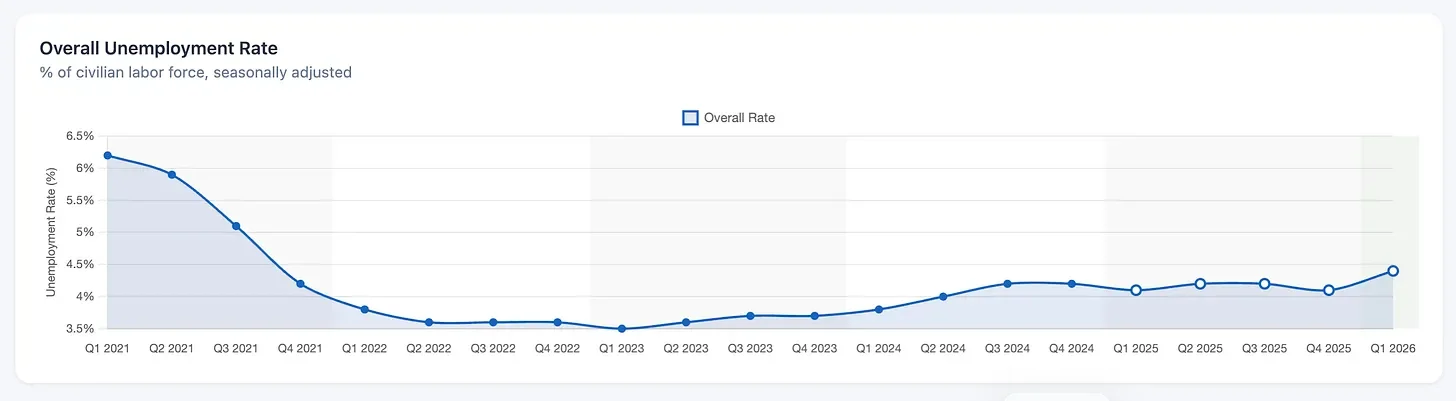Click the Overall Rate legend label
This screenshot has width=1456, height=401.
(x=739, y=118)
